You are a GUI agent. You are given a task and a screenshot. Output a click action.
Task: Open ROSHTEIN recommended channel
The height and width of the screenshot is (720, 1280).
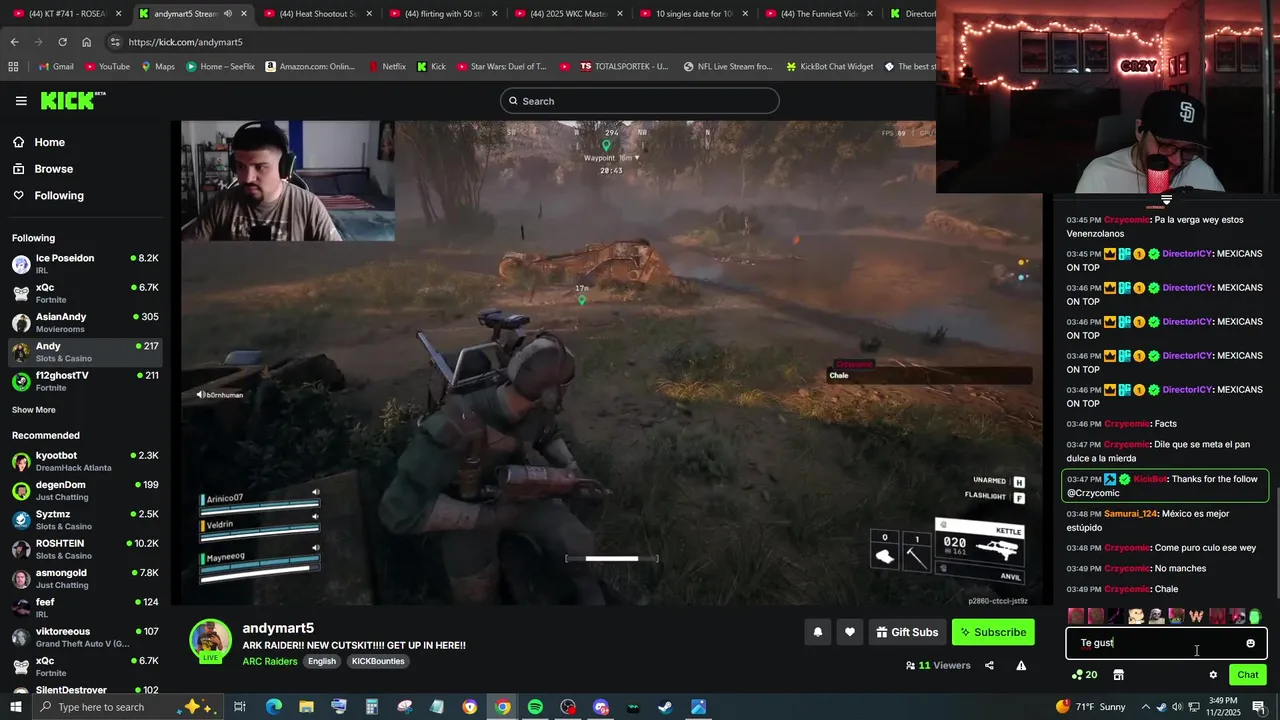pos(86,549)
